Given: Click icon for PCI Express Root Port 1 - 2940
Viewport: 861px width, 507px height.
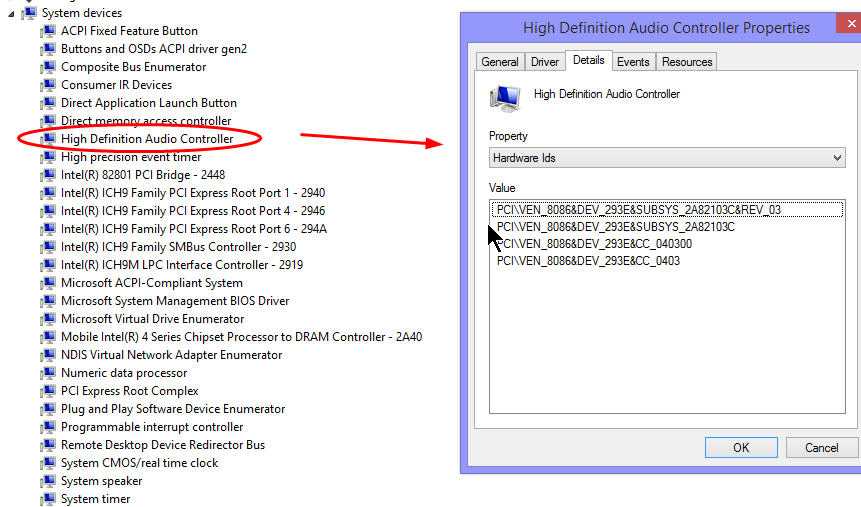Looking at the screenshot, I should [48, 193].
